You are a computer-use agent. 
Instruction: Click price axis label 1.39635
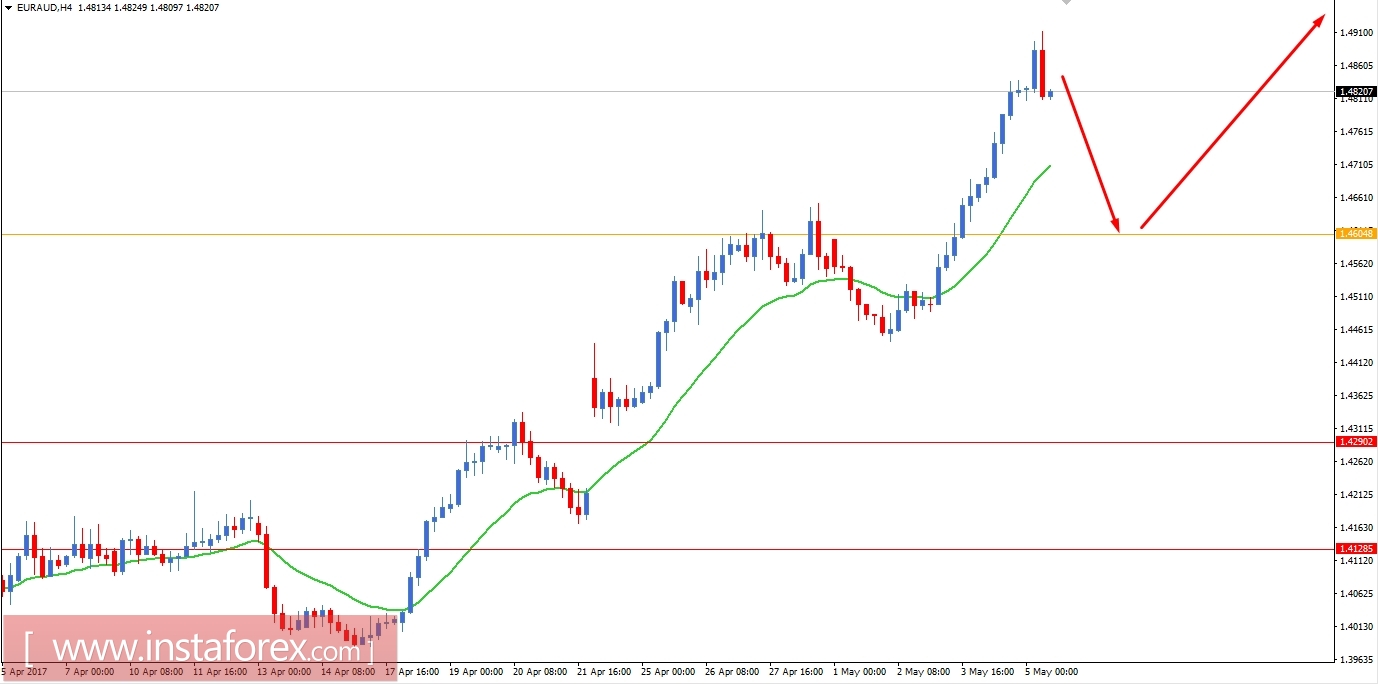(x=1356, y=660)
